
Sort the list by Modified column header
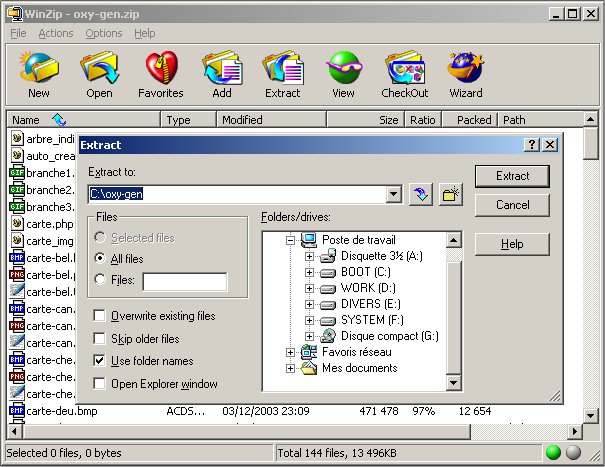[272, 120]
